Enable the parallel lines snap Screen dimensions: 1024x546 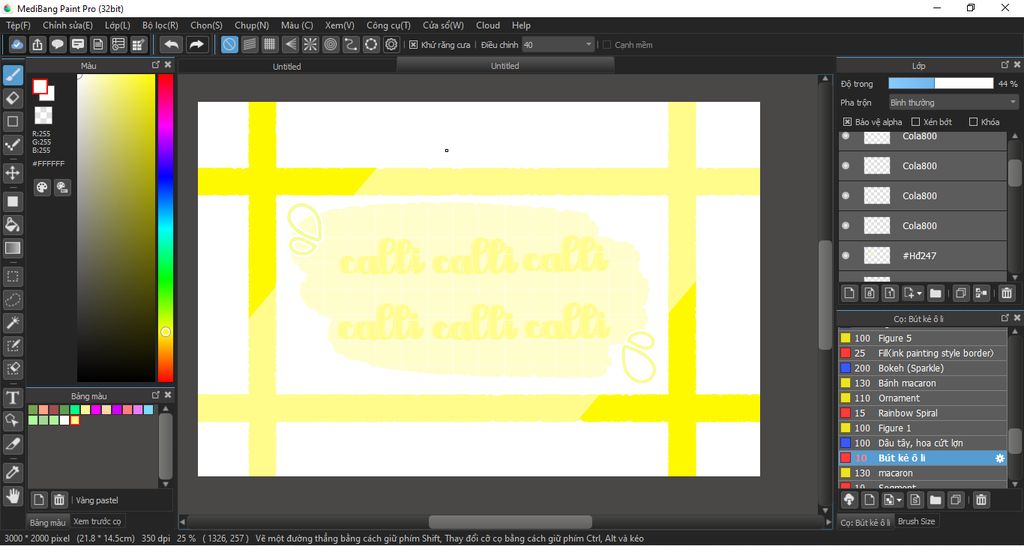[x=249, y=44]
